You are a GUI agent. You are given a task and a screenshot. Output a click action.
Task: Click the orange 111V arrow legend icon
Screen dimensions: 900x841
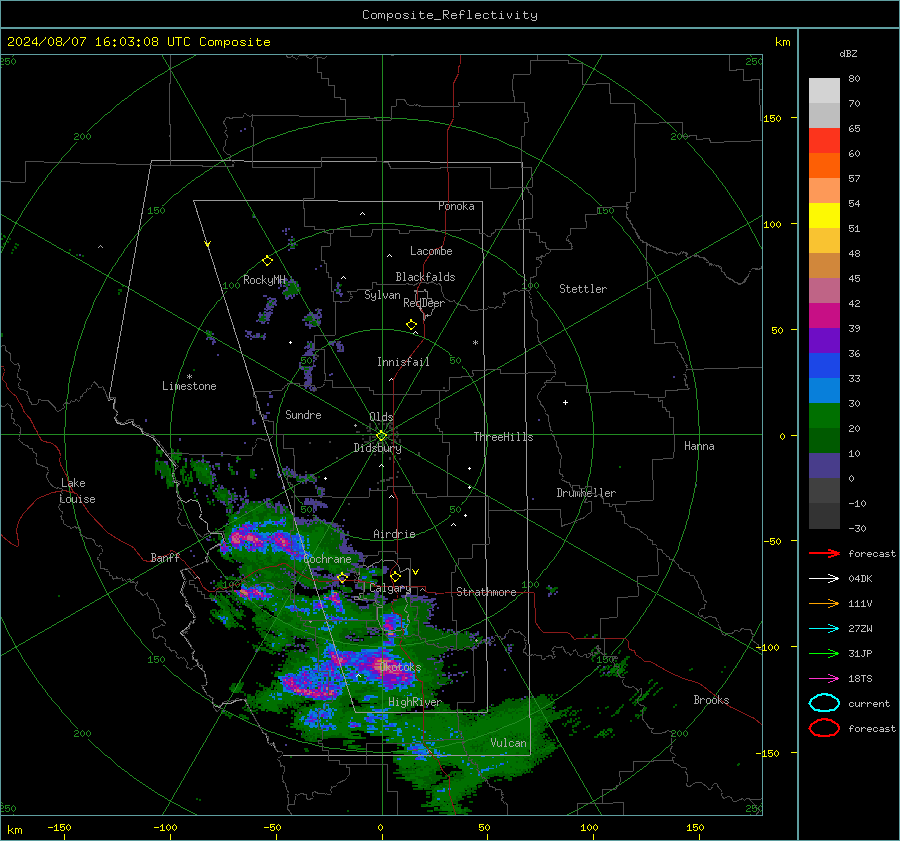point(824,603)
